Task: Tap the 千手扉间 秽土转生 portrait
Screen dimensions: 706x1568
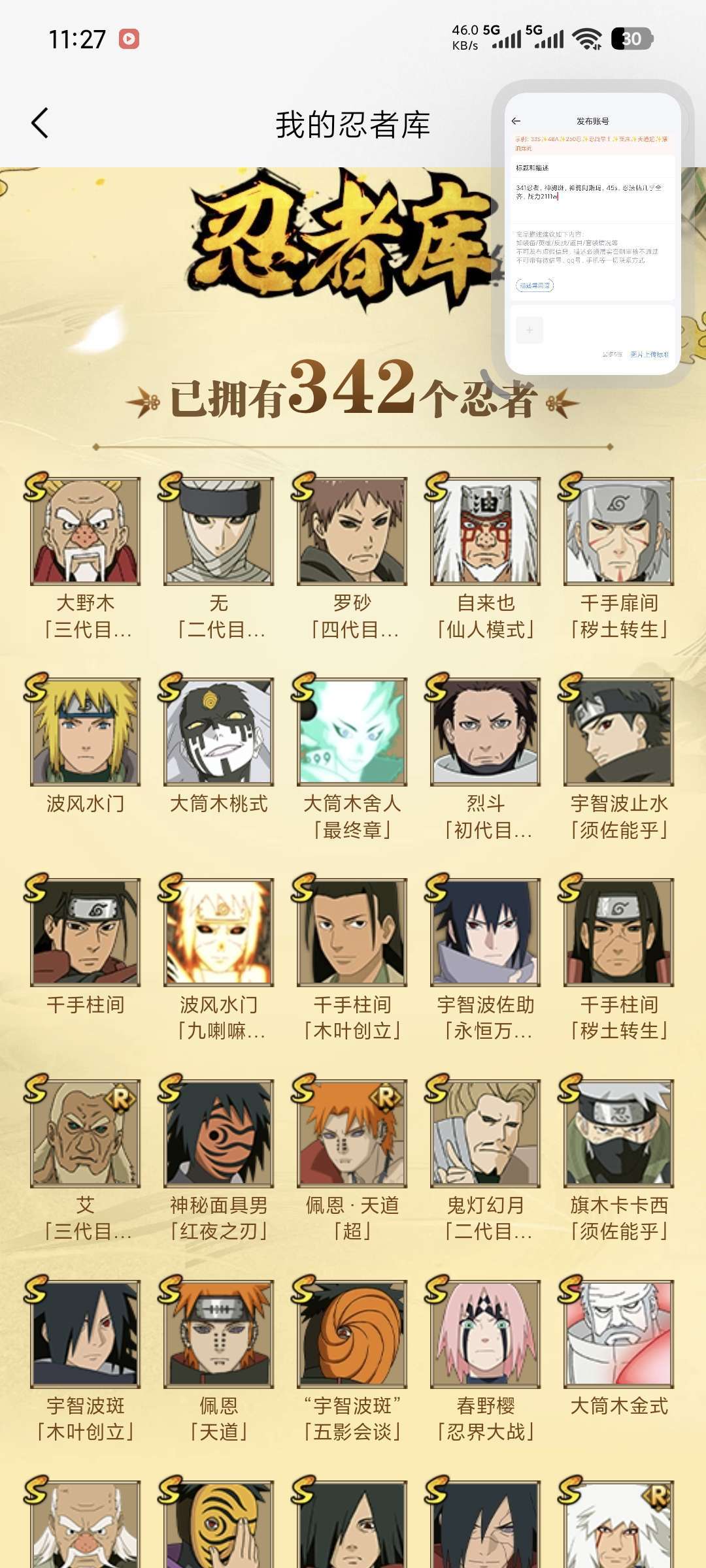Action: click(618, 531)
